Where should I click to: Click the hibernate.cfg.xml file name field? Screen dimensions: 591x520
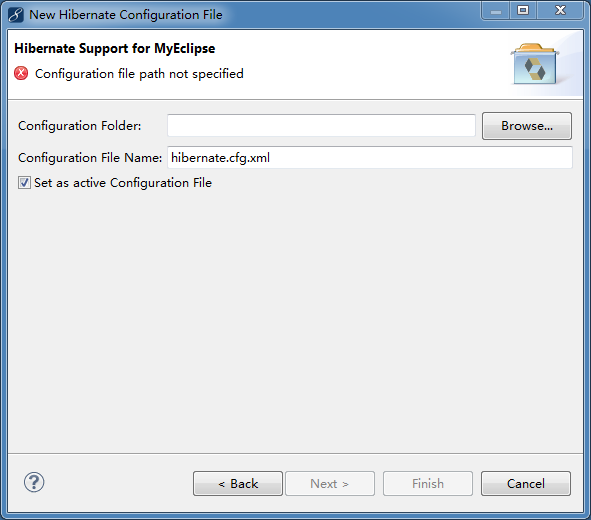pos(370,158)
